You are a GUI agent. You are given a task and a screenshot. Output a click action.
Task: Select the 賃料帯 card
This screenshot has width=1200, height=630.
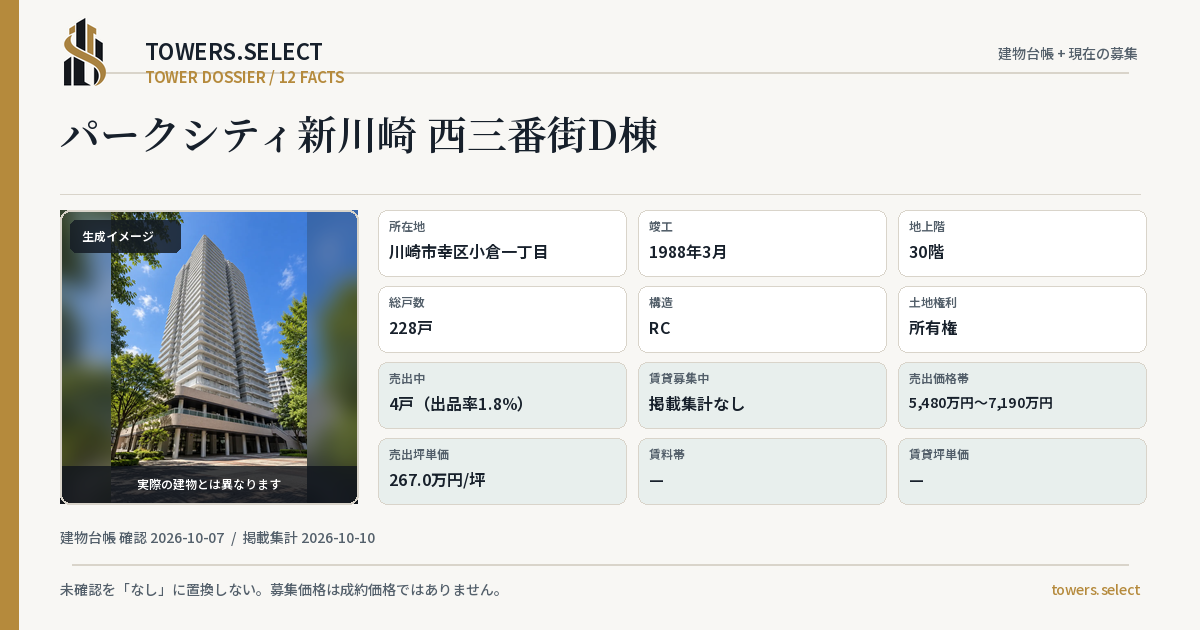(762, 471)
